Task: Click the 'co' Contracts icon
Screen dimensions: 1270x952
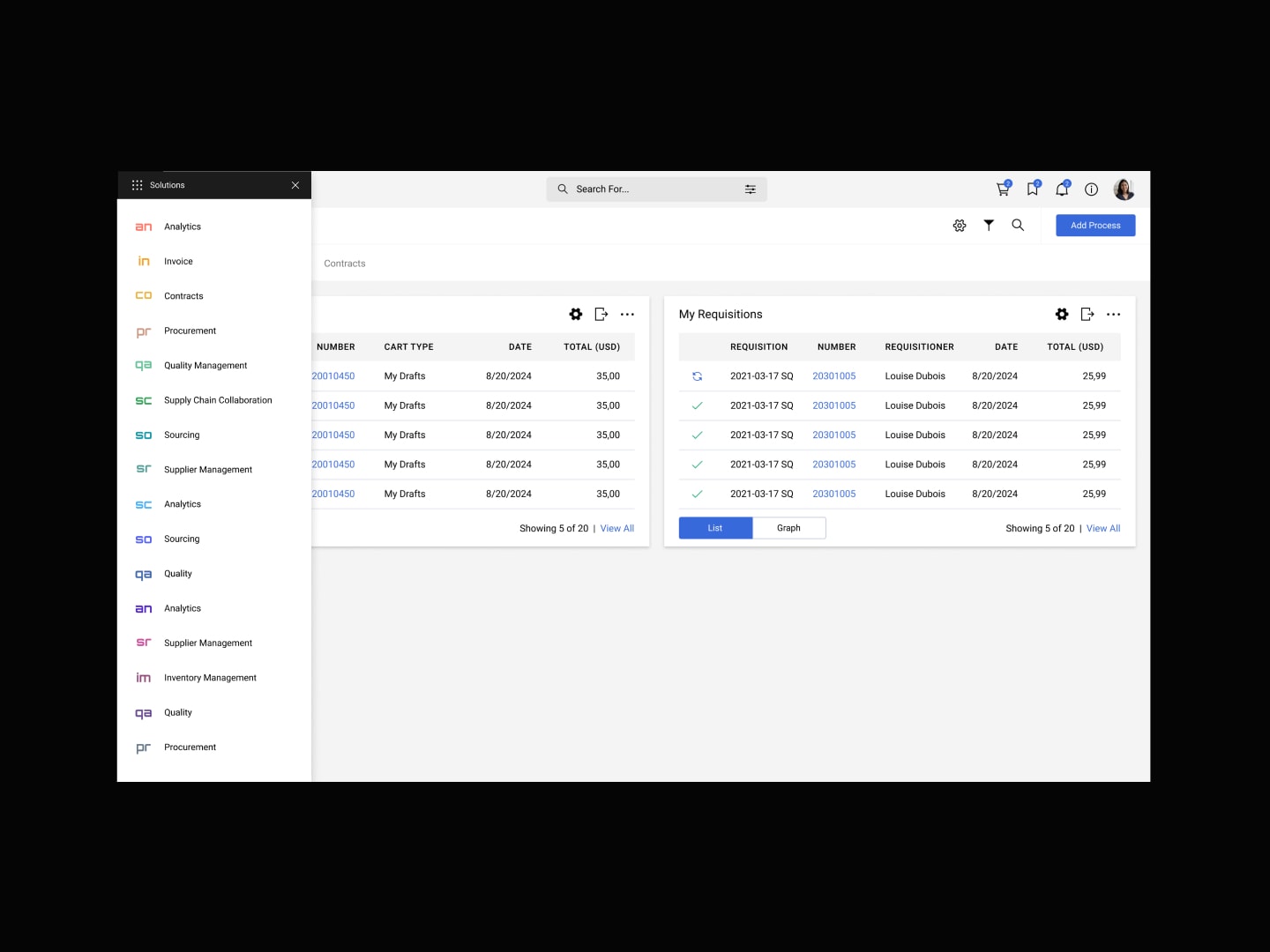Action: (144, 296)
